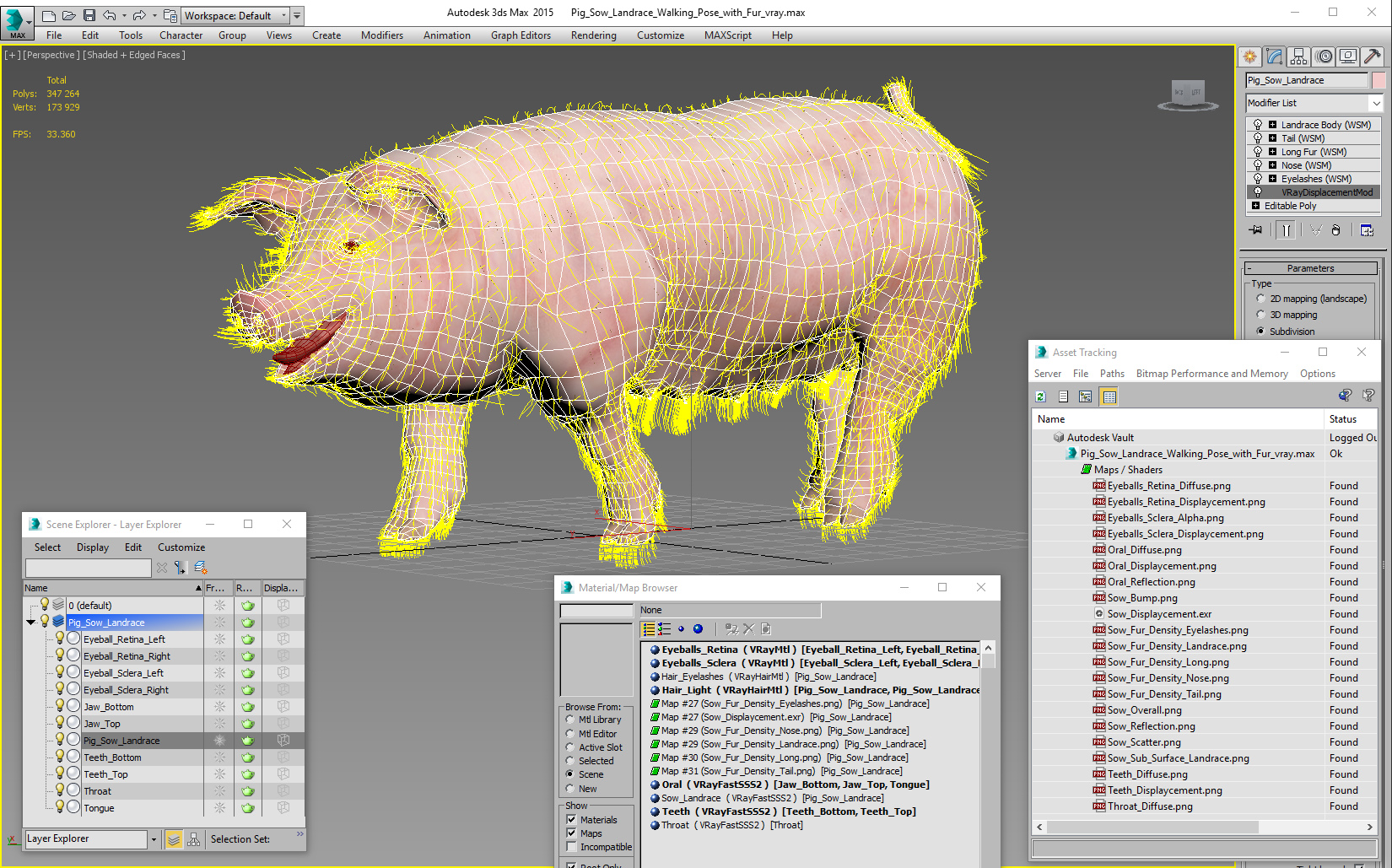Click the ViewCube in the viewport
Image resolution: width=1392 pixels, height=868 pixels.
click(1188, 93)
